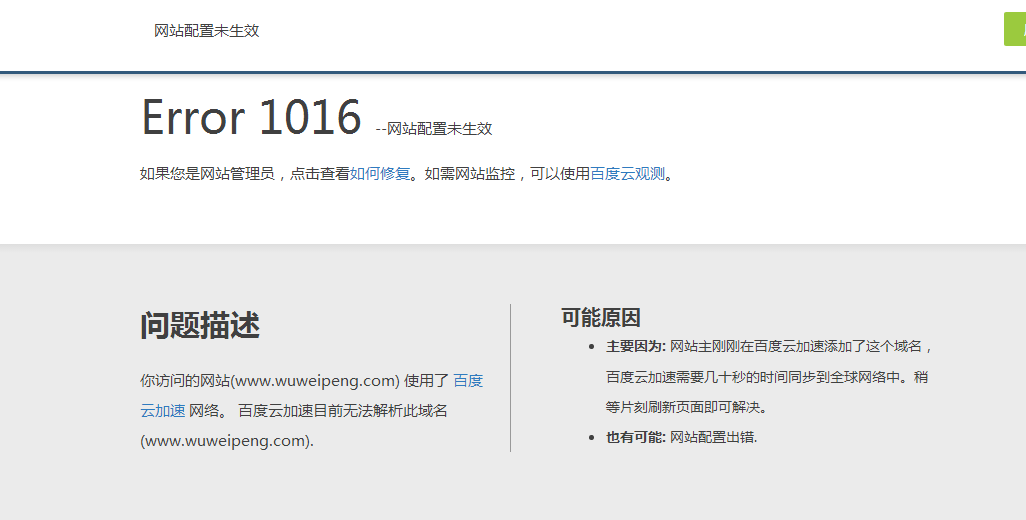The height and width of the screenshot is (520, 1026).
Task: Click the 百度云加速需要几十秒的时间 line
Action: tap(767, 377)
